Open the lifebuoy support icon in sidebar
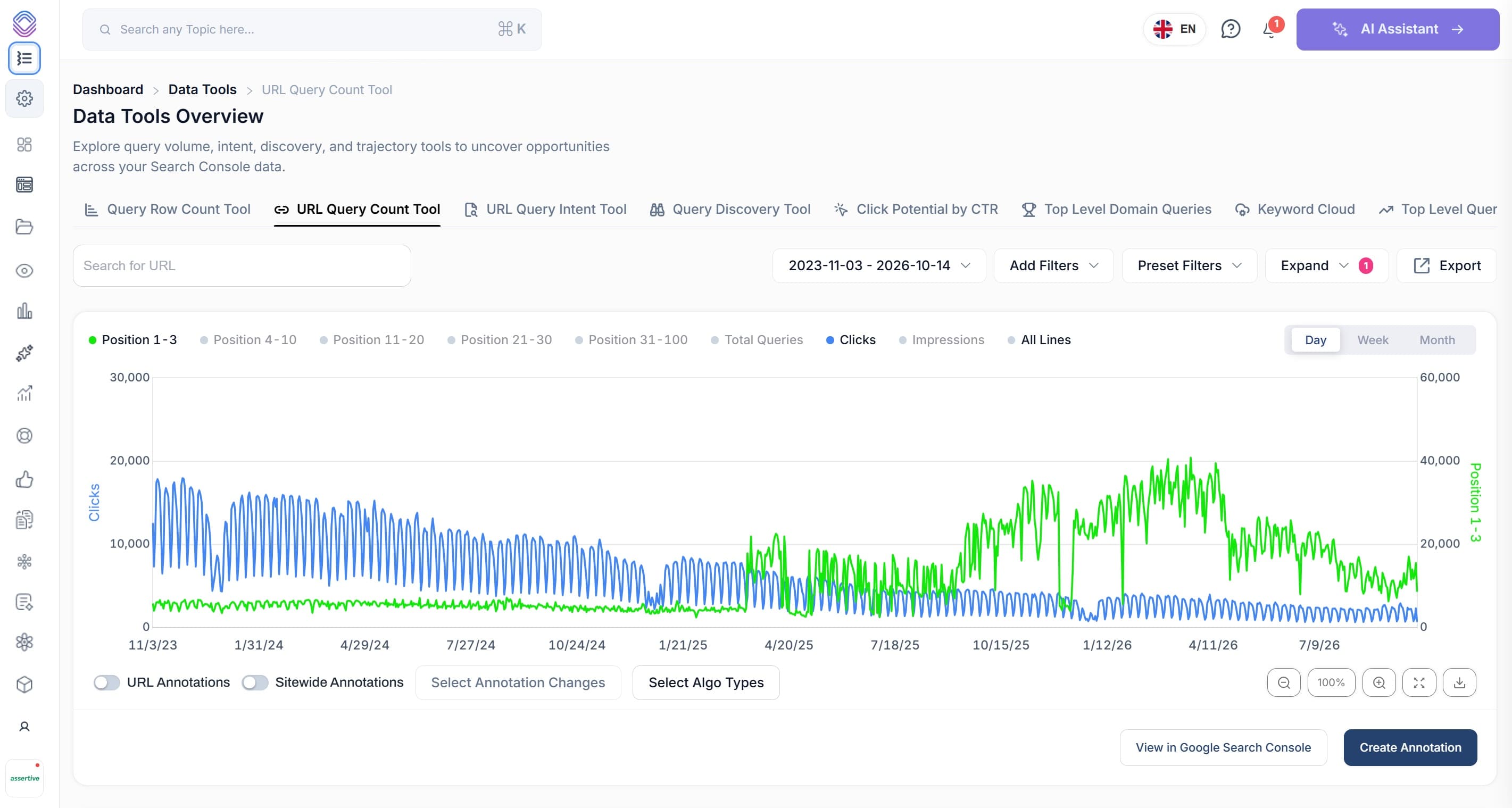 [24, 436]
